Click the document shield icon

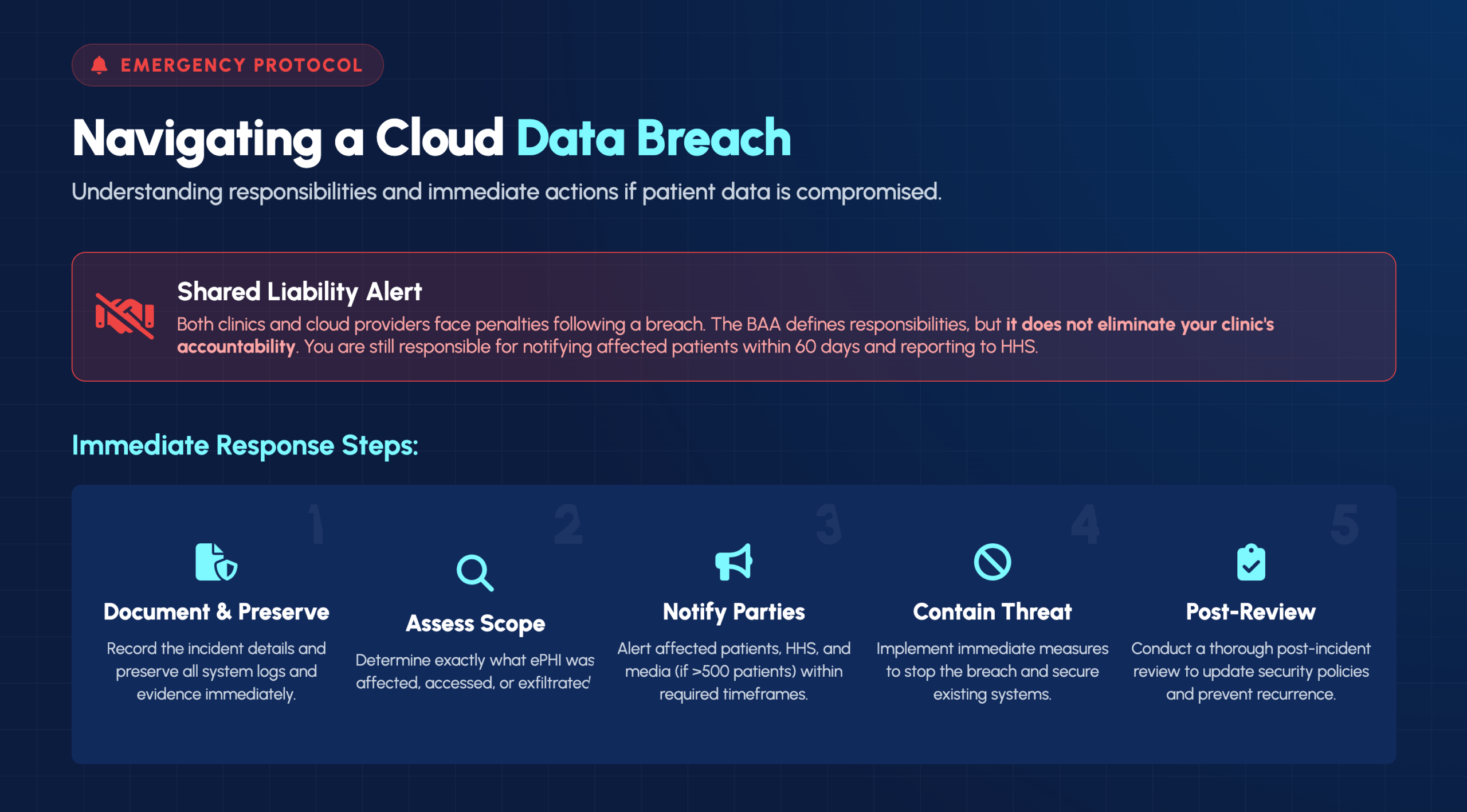[216, 562]
